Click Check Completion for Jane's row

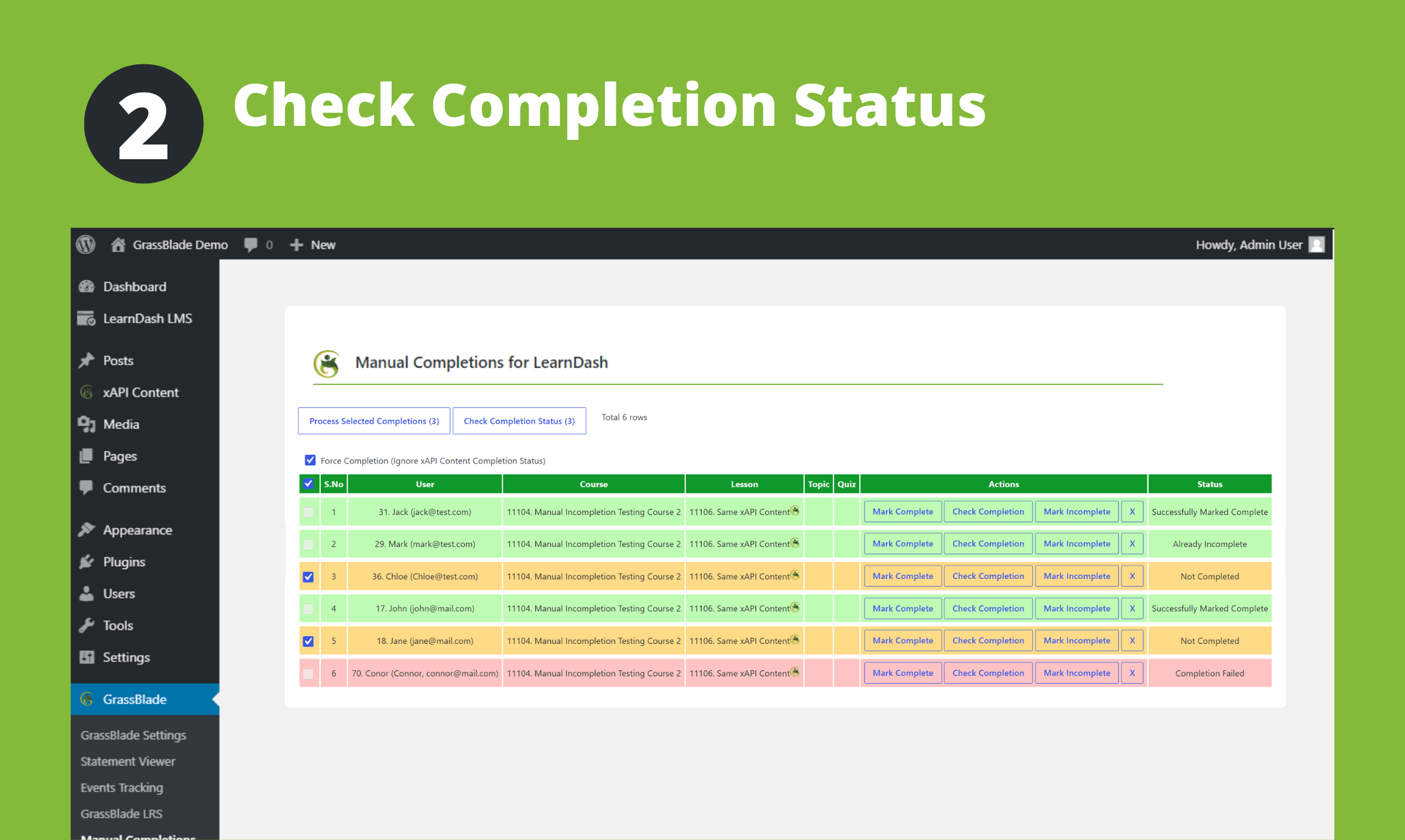(988, 640)
